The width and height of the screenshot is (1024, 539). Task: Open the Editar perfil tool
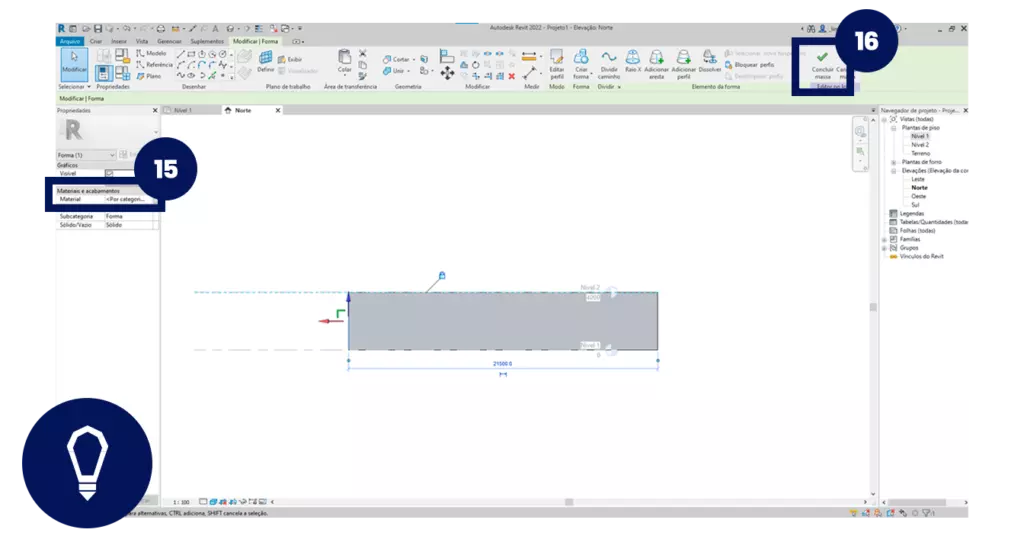pos(556,64)
